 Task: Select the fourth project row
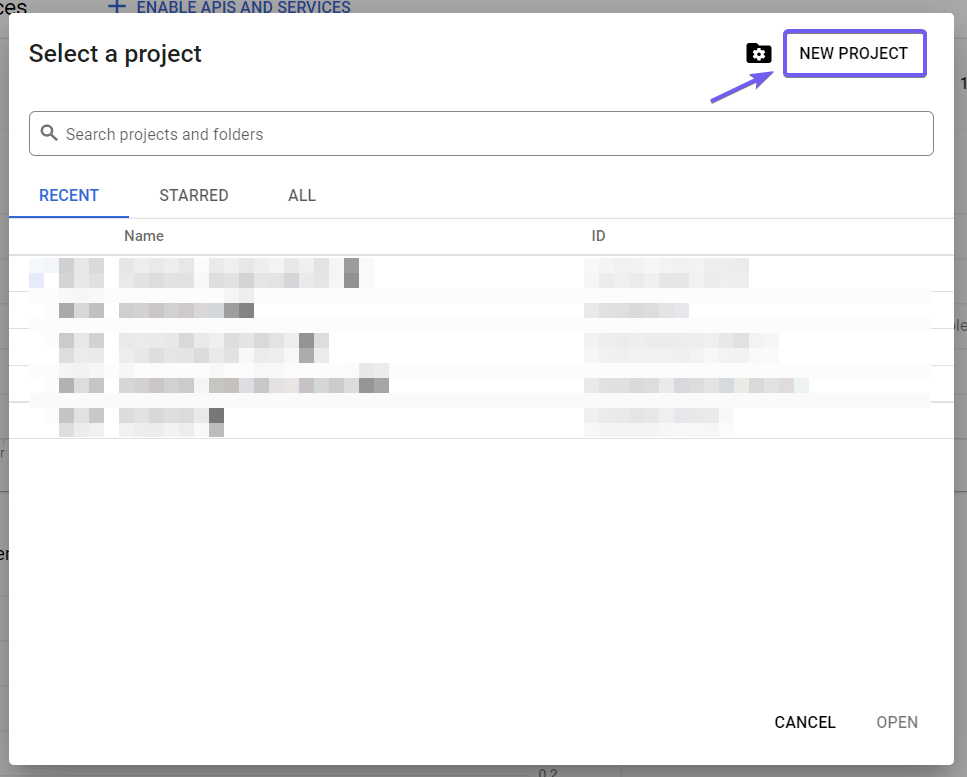coord(400,384)
